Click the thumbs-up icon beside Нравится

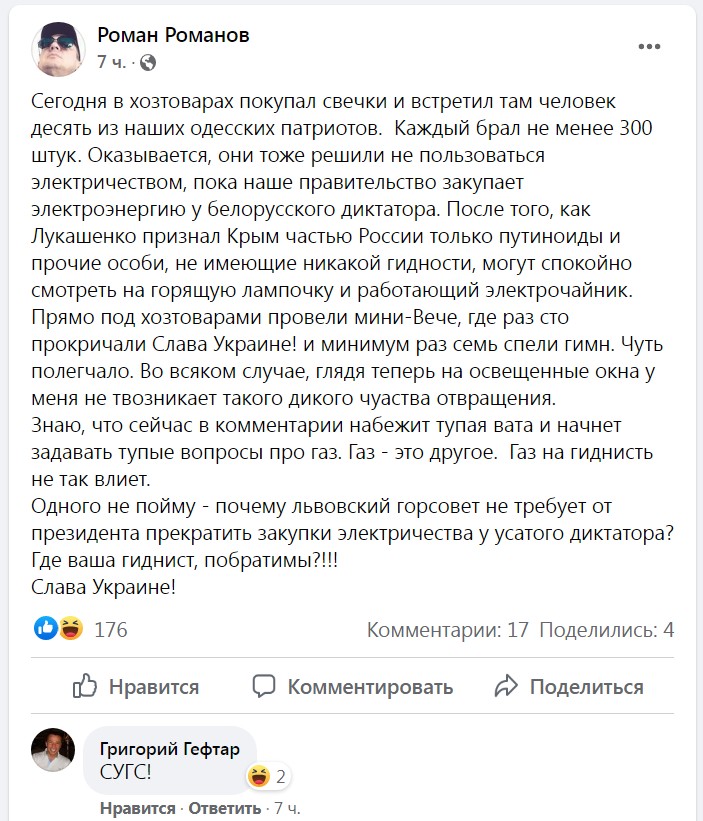pos(85,686)
